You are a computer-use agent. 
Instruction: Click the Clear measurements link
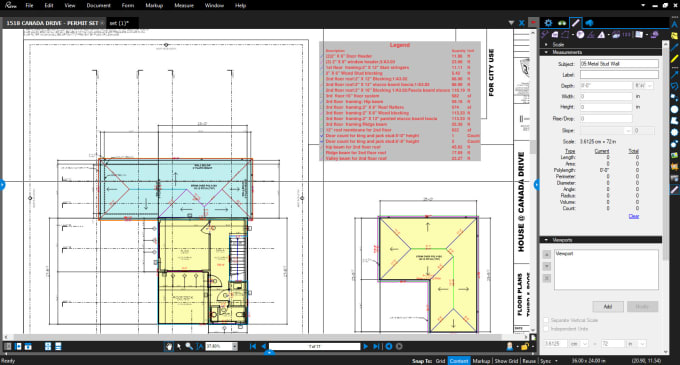[634, 216]
